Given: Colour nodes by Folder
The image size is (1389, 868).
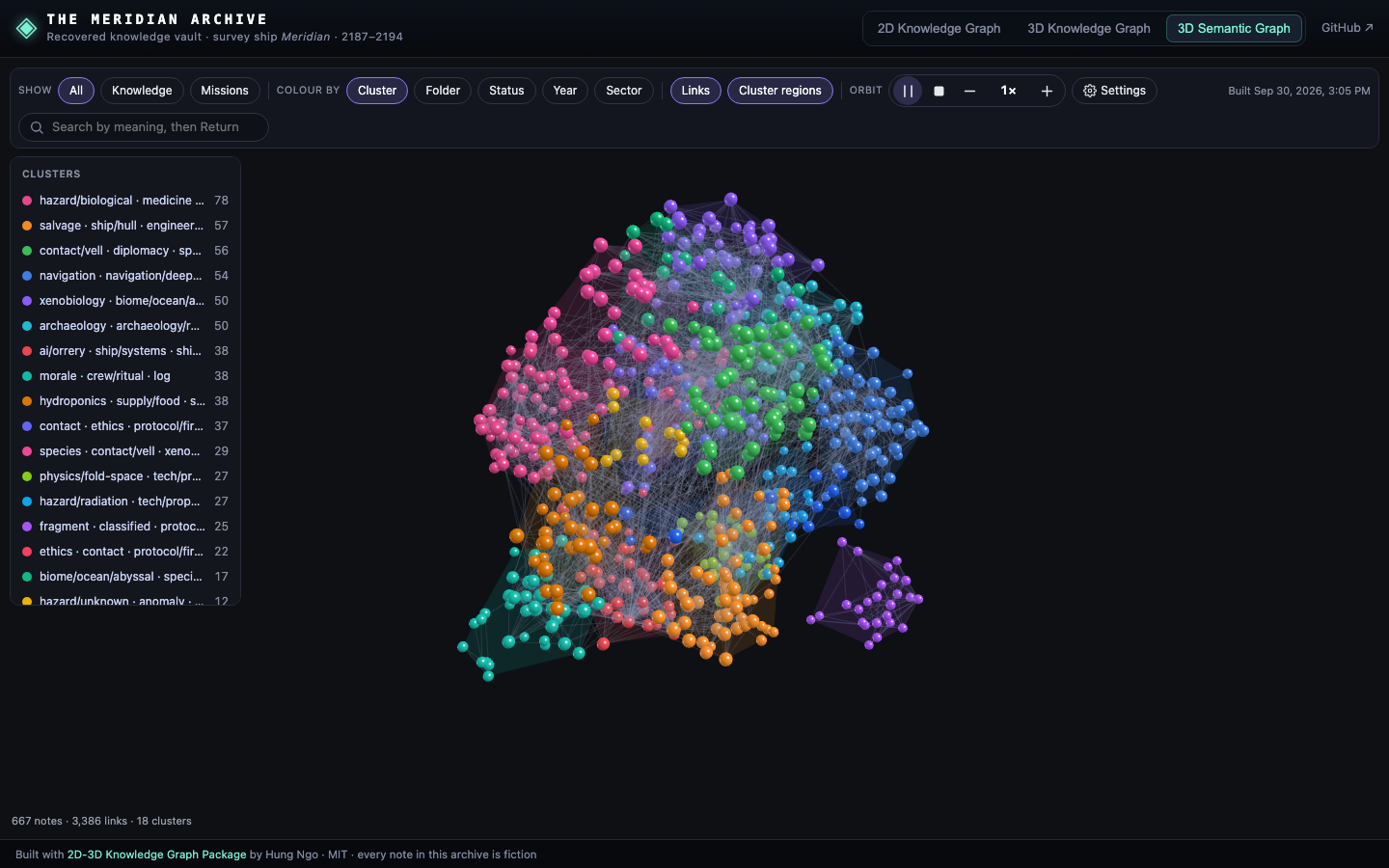Looking at the screenshot, I should (443, 91).
